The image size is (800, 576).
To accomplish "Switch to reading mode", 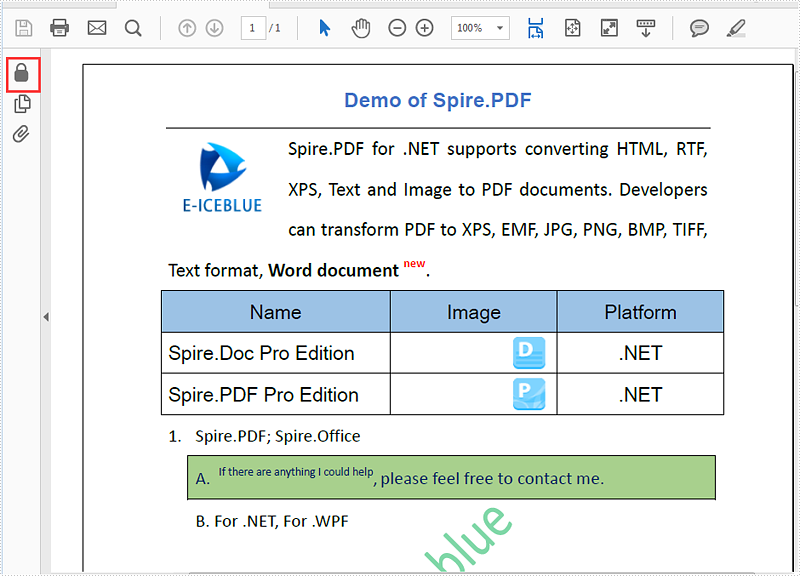I will tap(646, 28).
